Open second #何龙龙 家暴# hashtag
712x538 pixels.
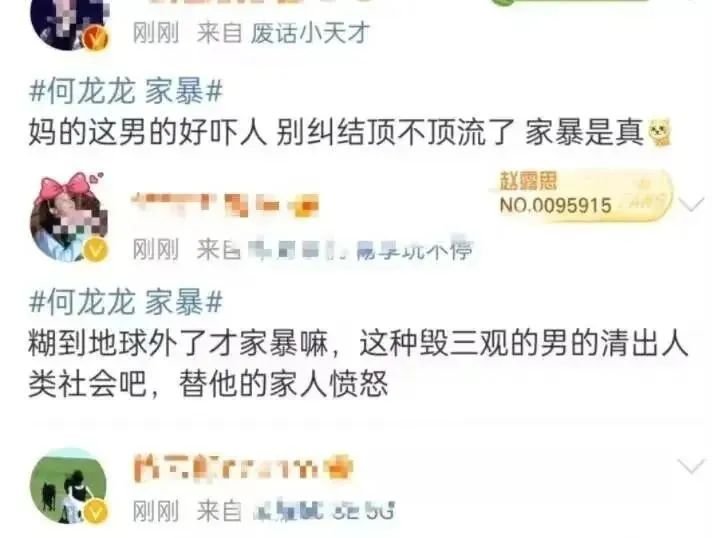(x=126, y=301)
